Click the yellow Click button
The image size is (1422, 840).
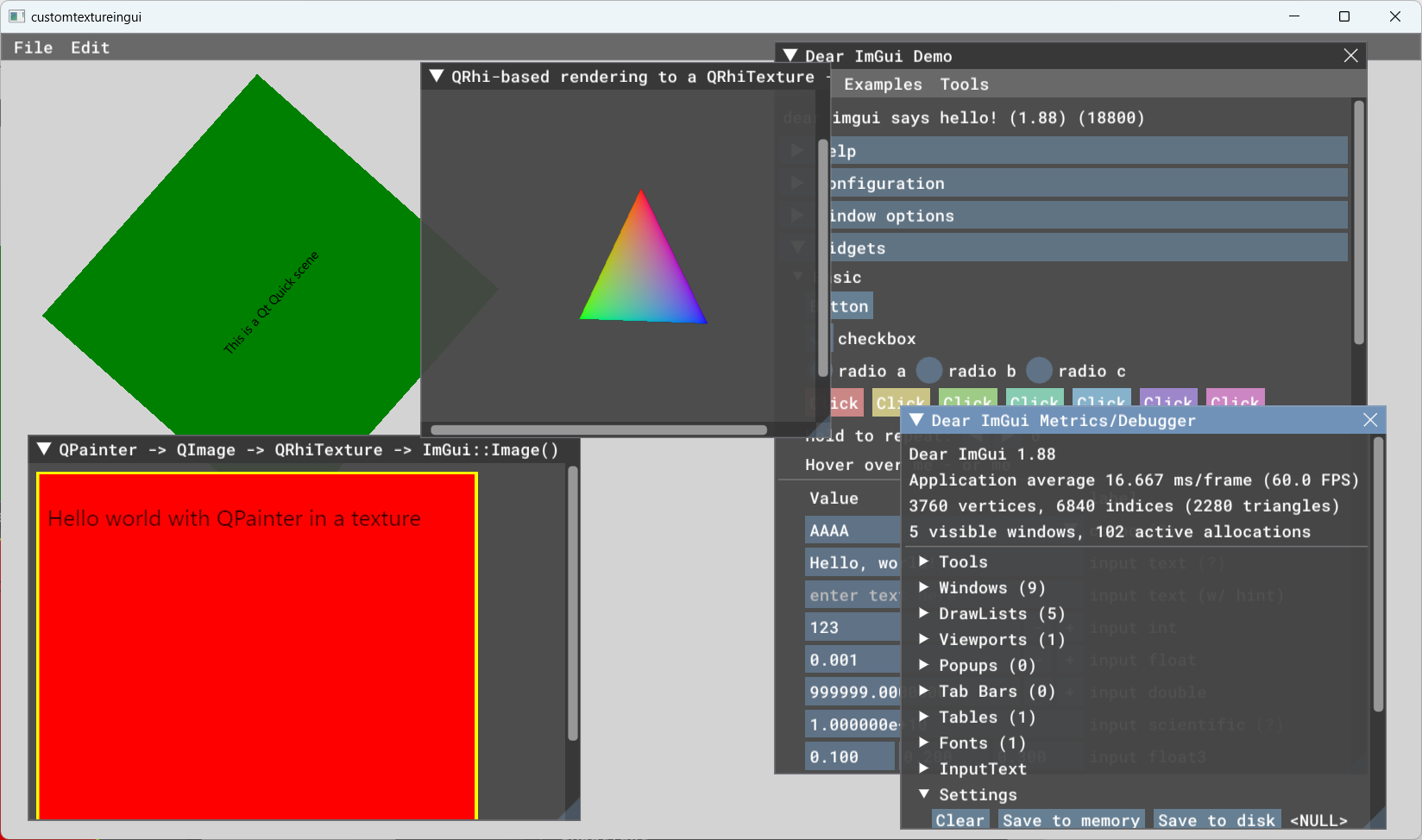click(901, 402)
